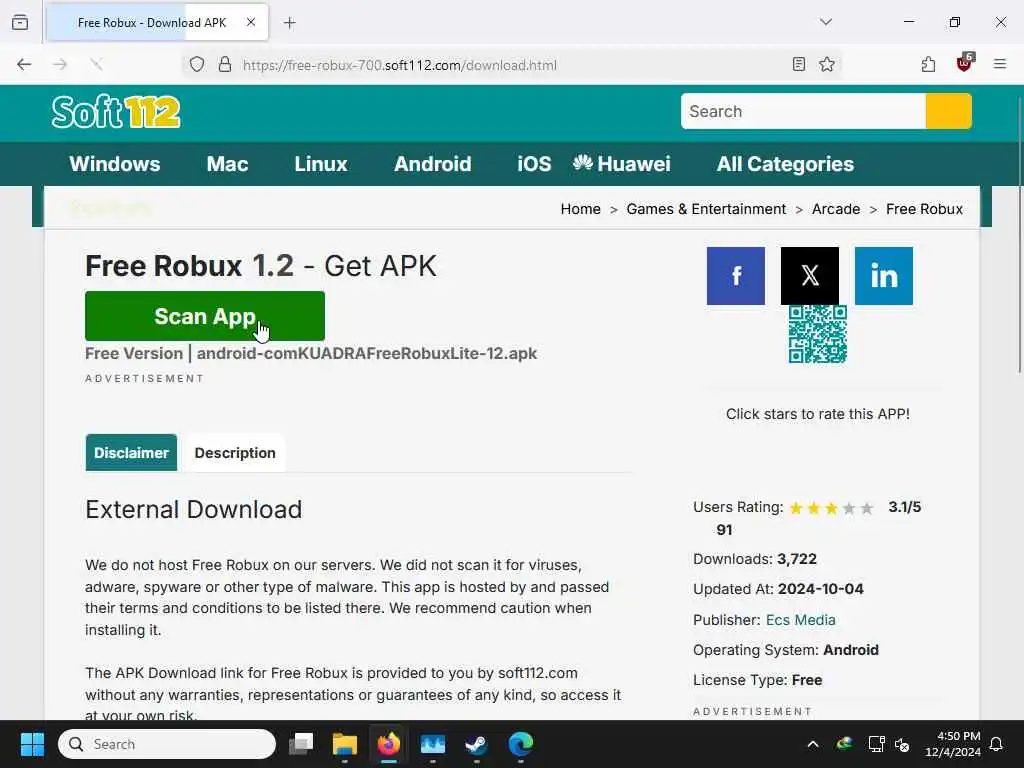Open the Windows category
This screenshot has height=768, width=1024.
pos(115,164)
